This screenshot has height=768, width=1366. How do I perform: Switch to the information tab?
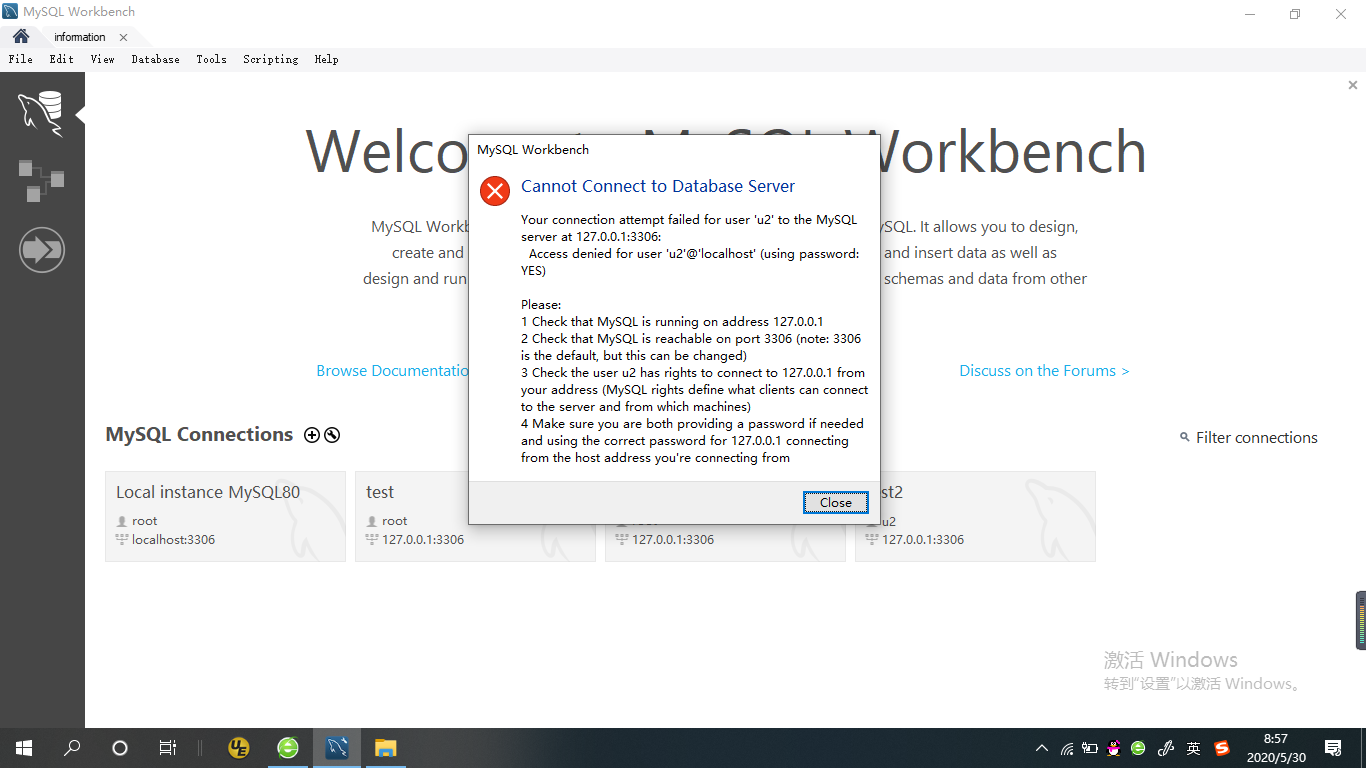click(x=80, y=37)
